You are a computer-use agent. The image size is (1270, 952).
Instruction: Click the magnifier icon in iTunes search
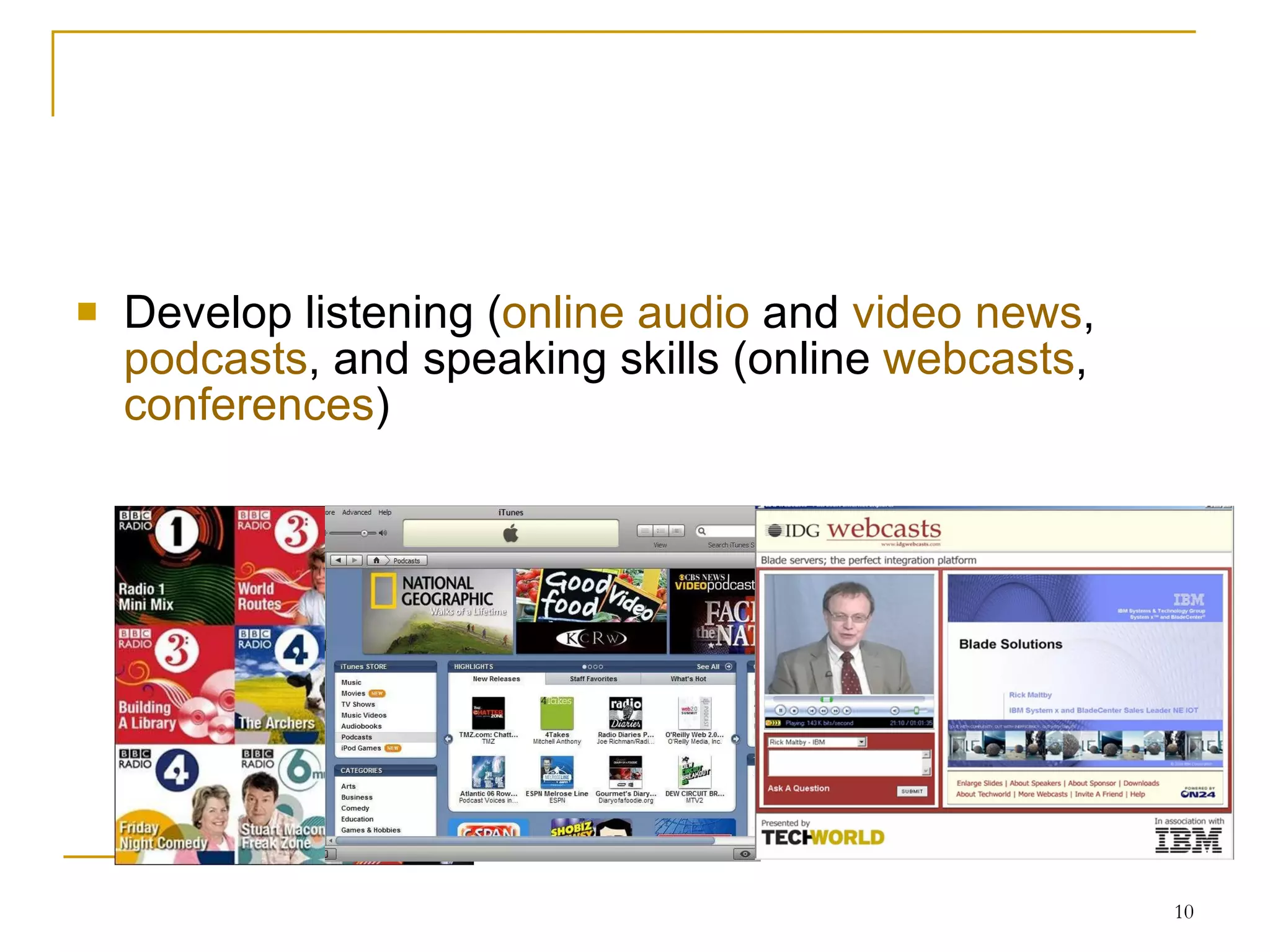pos(702,531)
